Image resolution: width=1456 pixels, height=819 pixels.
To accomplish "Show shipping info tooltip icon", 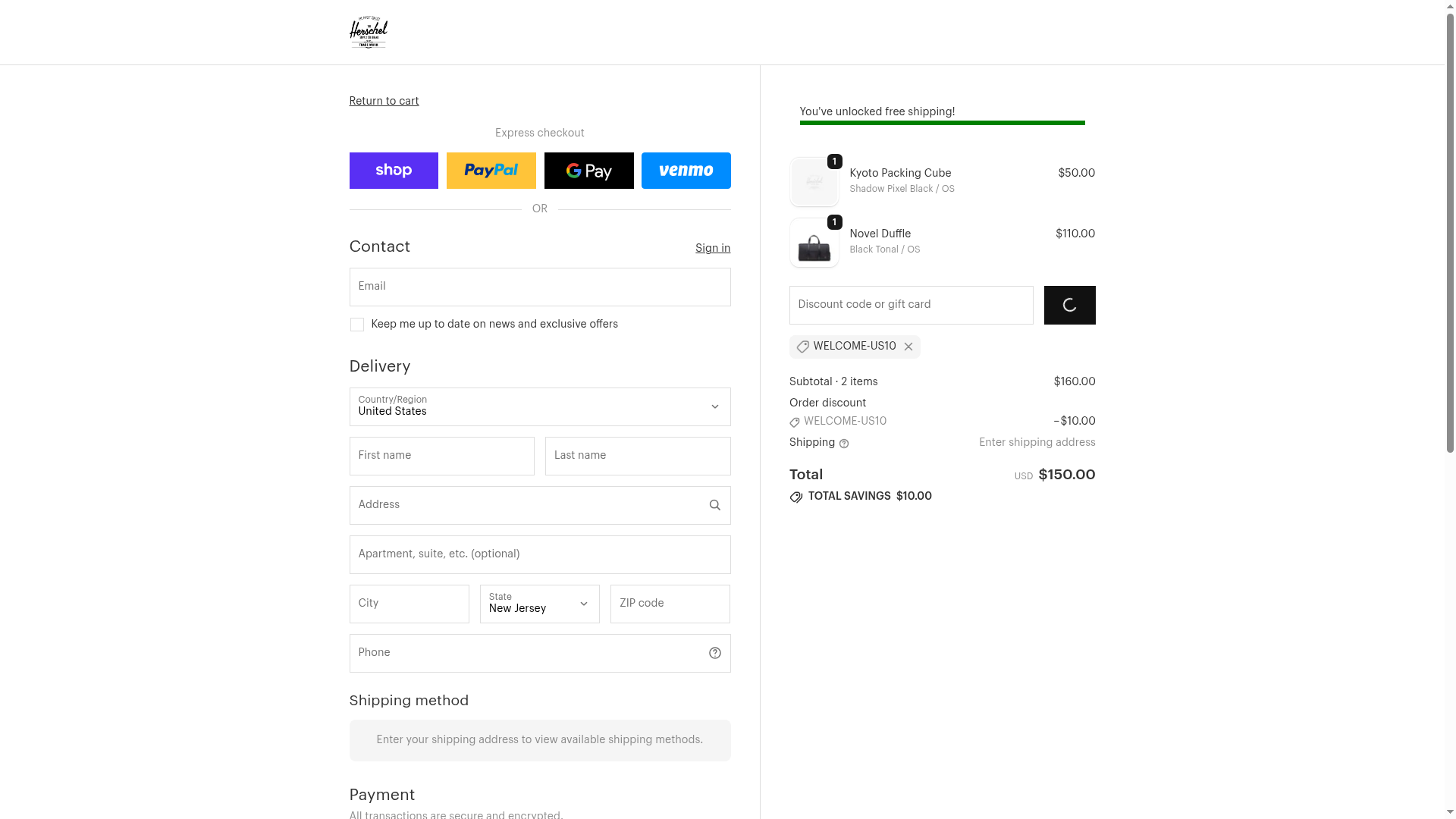I will 844,444.
